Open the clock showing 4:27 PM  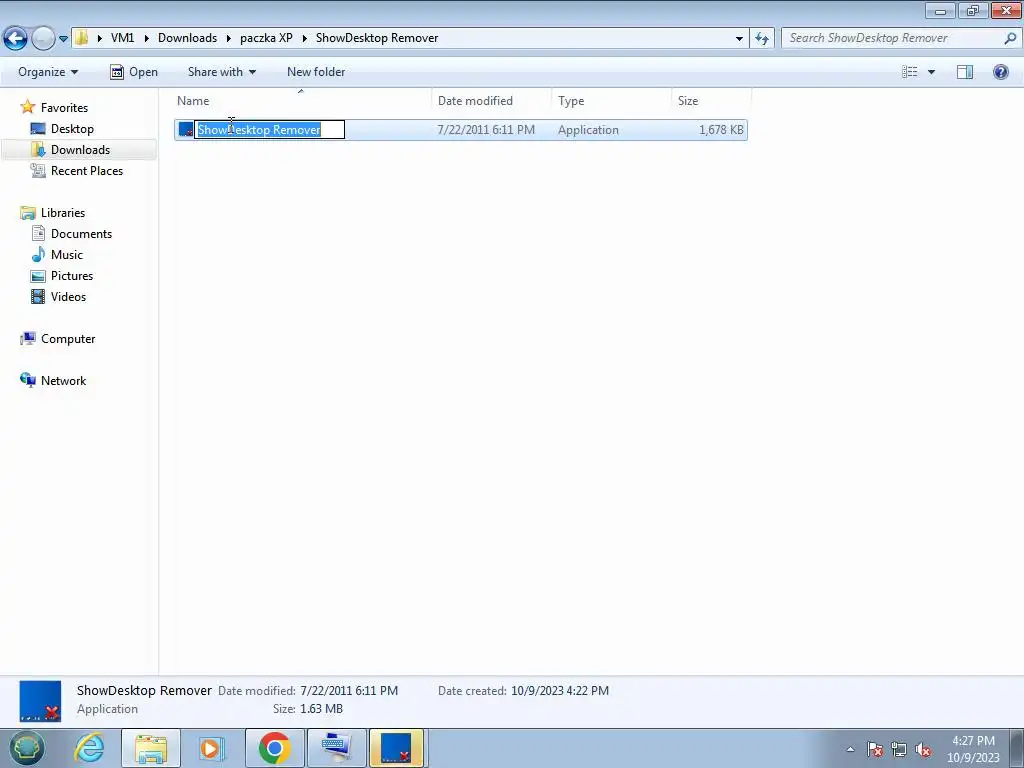point(973,749)
